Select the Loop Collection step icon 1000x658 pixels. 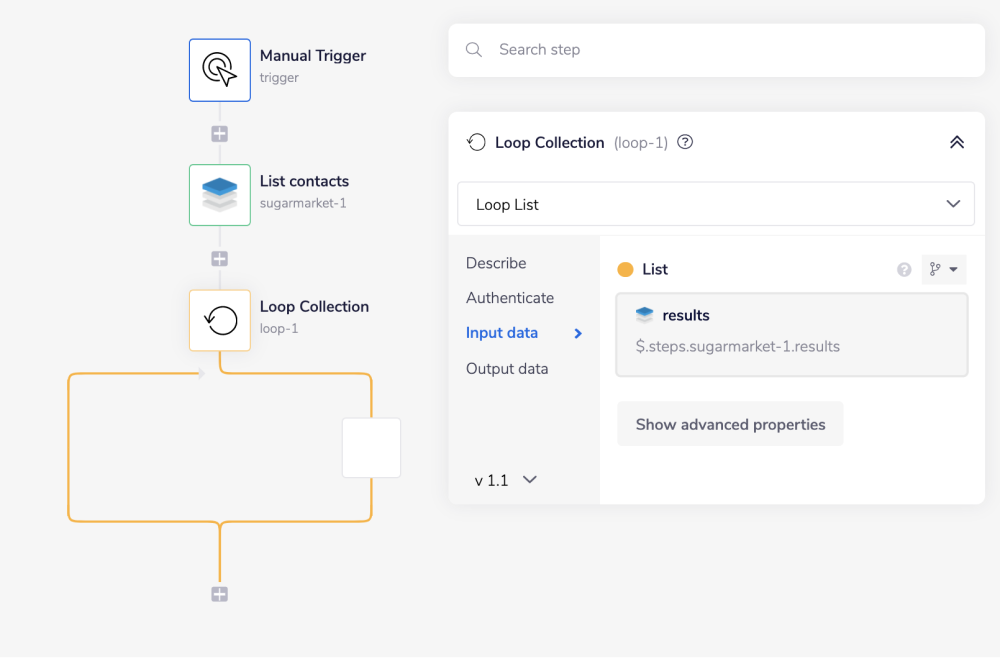[220, 320]
